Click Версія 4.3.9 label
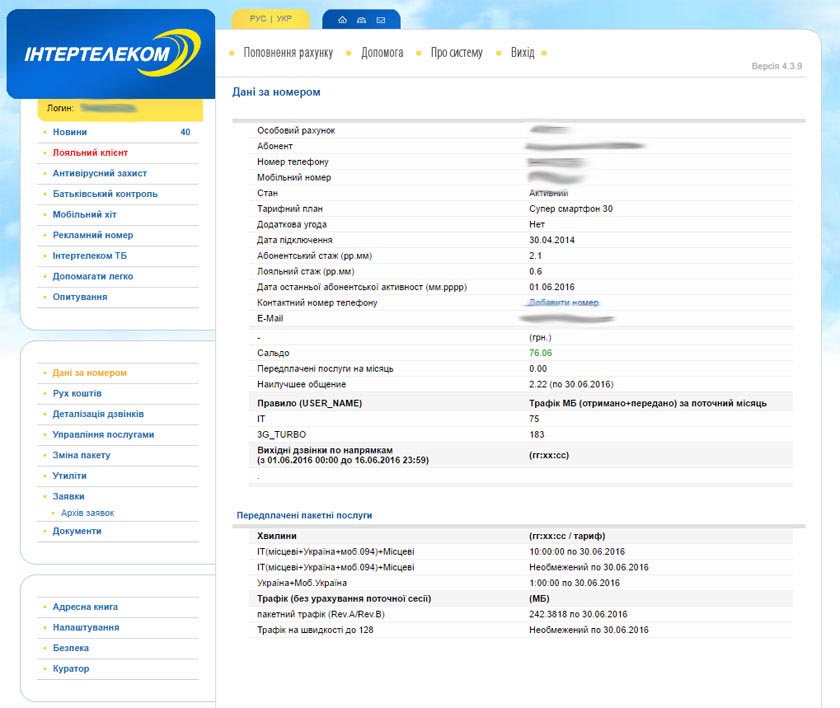Viewport: 840px width, 708px height. [x=776, y=66]
